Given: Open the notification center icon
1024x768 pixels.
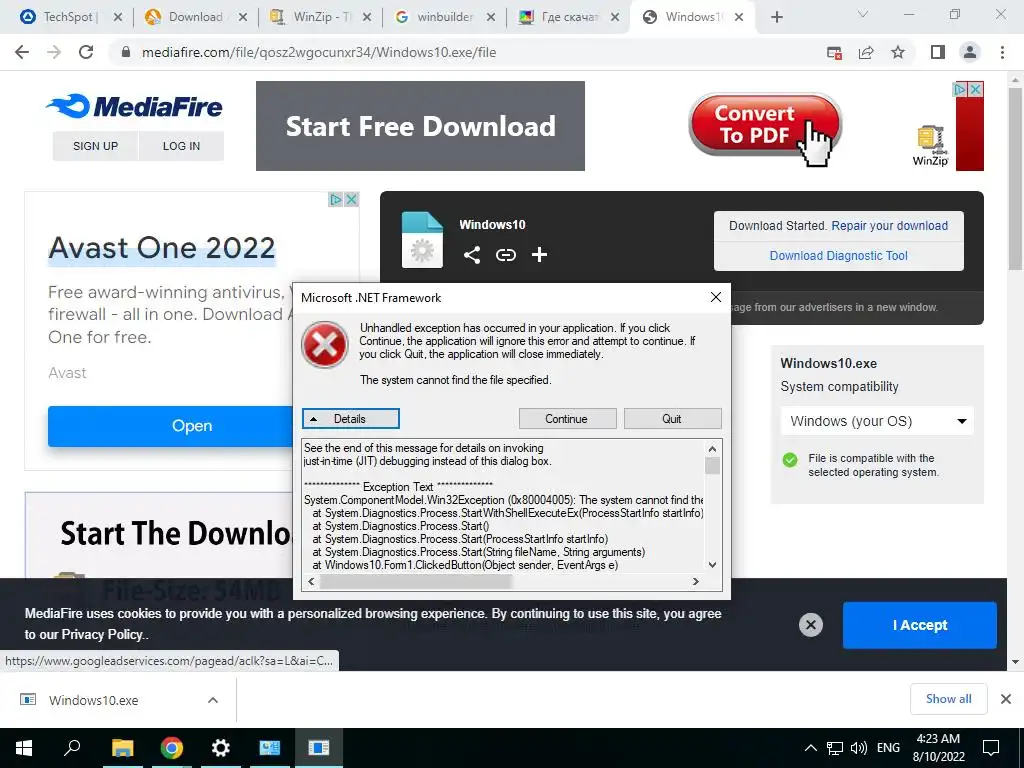Looking at the screenshot, I should tap(991, 748).
